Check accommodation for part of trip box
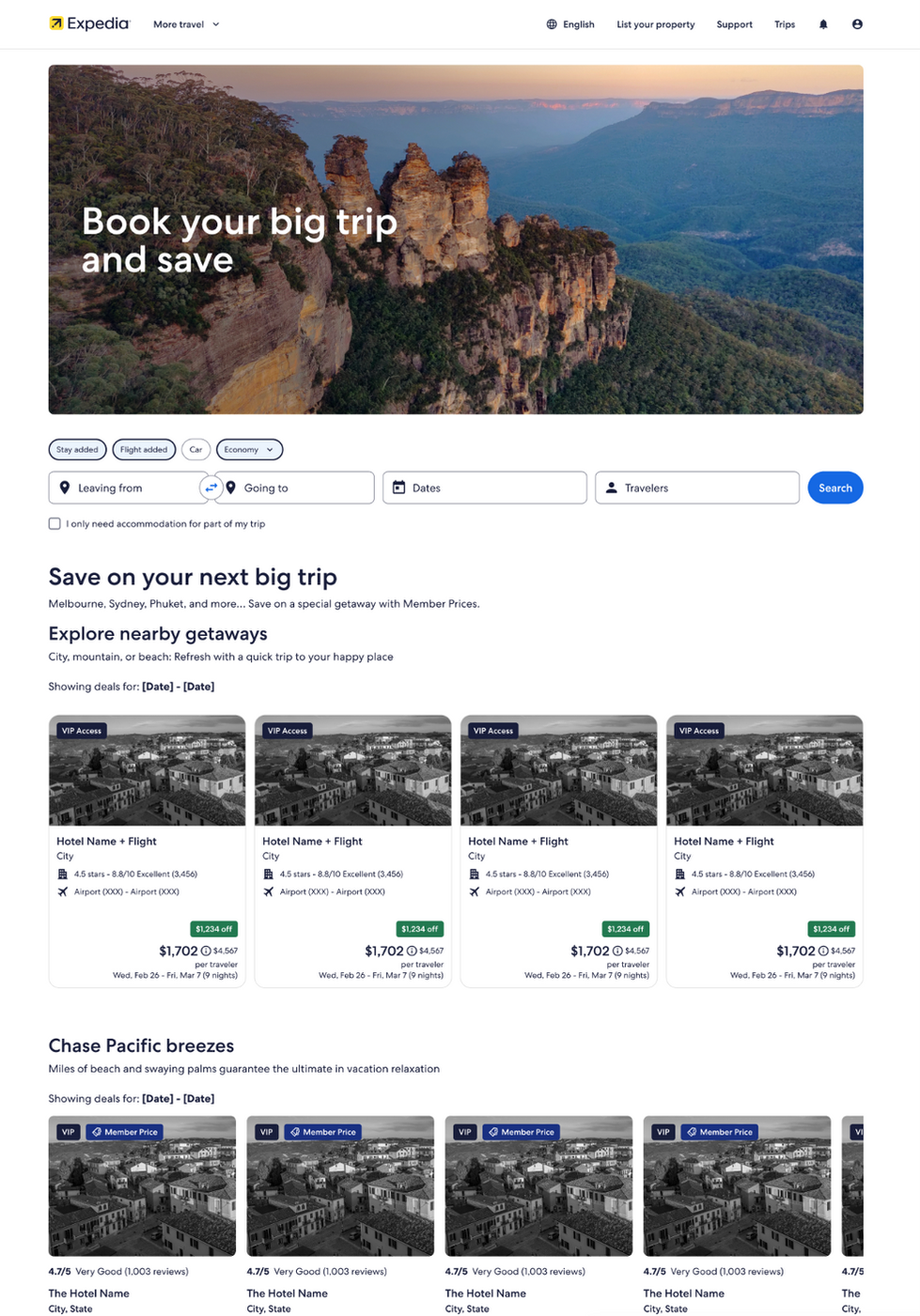920x1316 pixels. (x=55, y=524)
